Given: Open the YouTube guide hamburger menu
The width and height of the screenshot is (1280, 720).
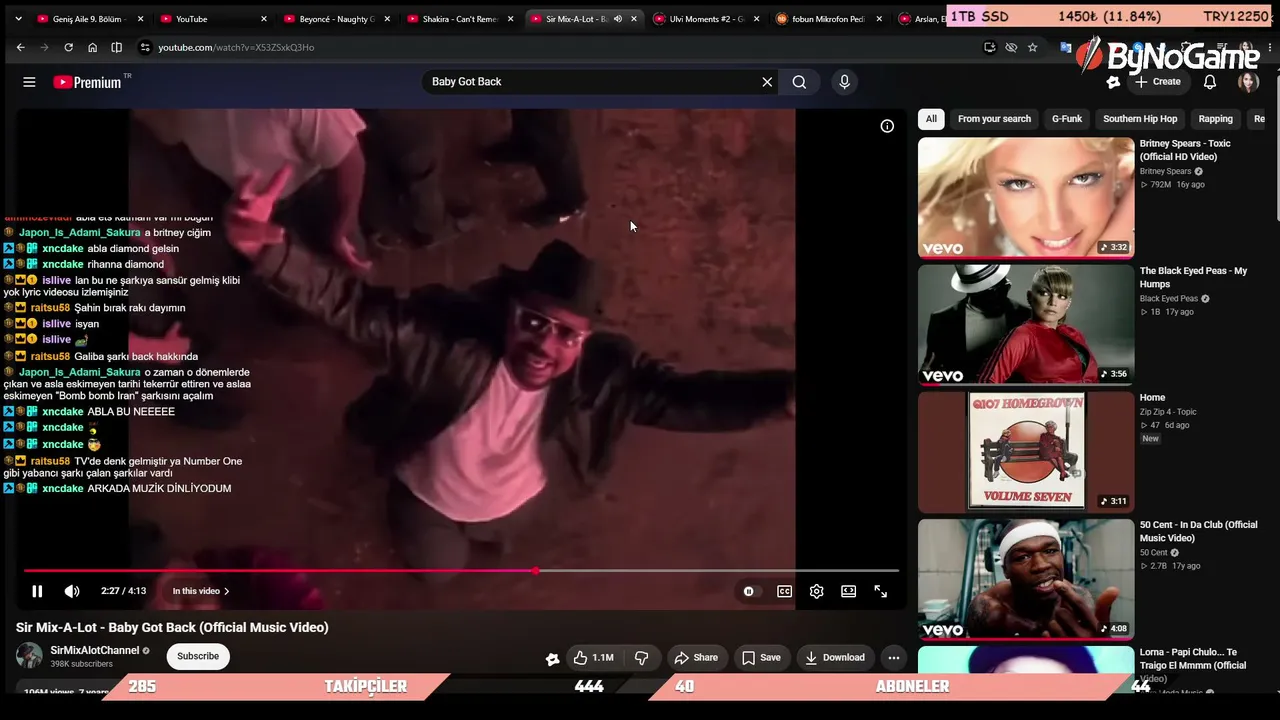Looking at the screenshot, I should 29,82.
